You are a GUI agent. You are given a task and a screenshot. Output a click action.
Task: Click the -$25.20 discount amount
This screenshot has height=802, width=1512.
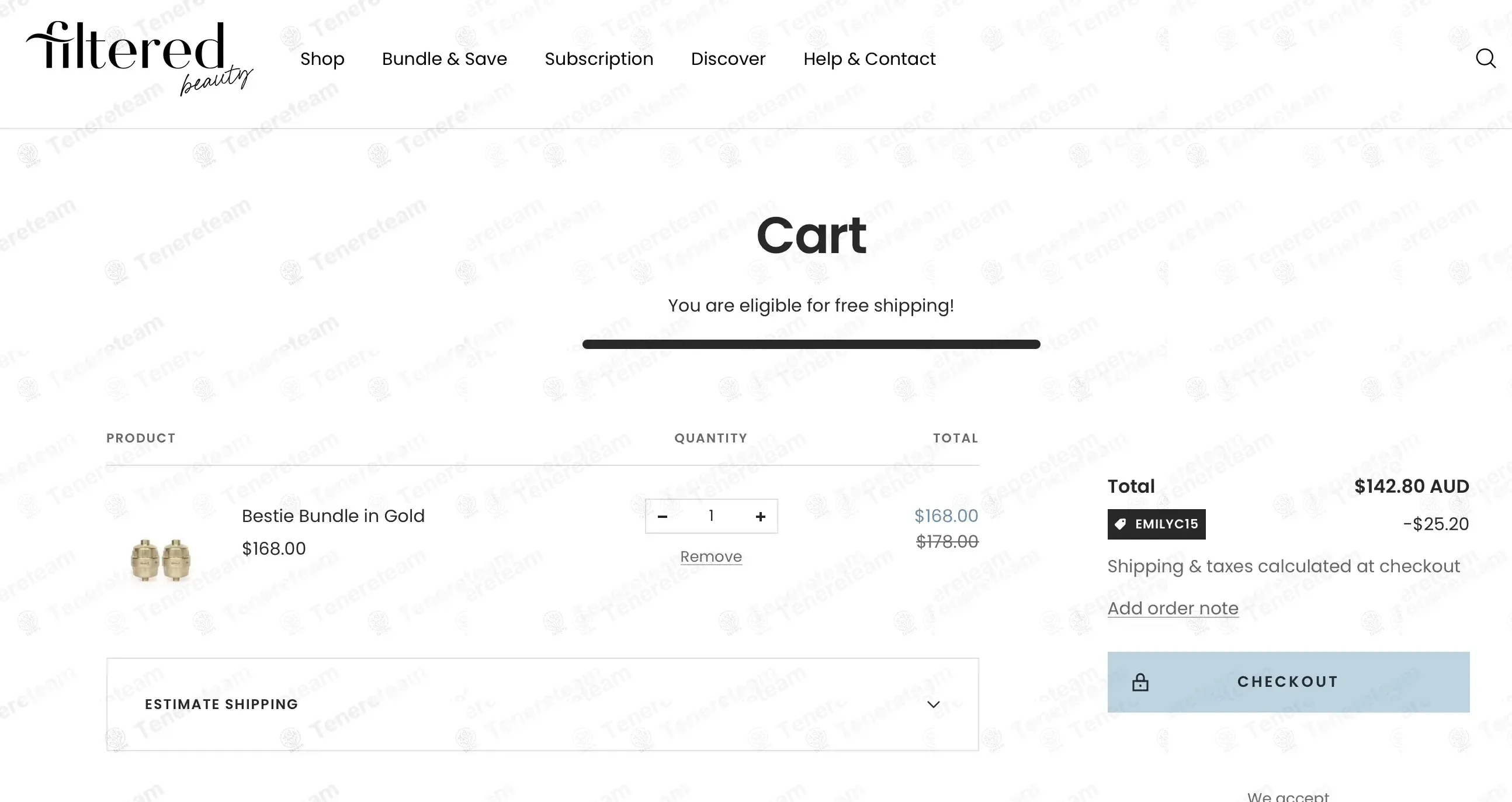1435,524
